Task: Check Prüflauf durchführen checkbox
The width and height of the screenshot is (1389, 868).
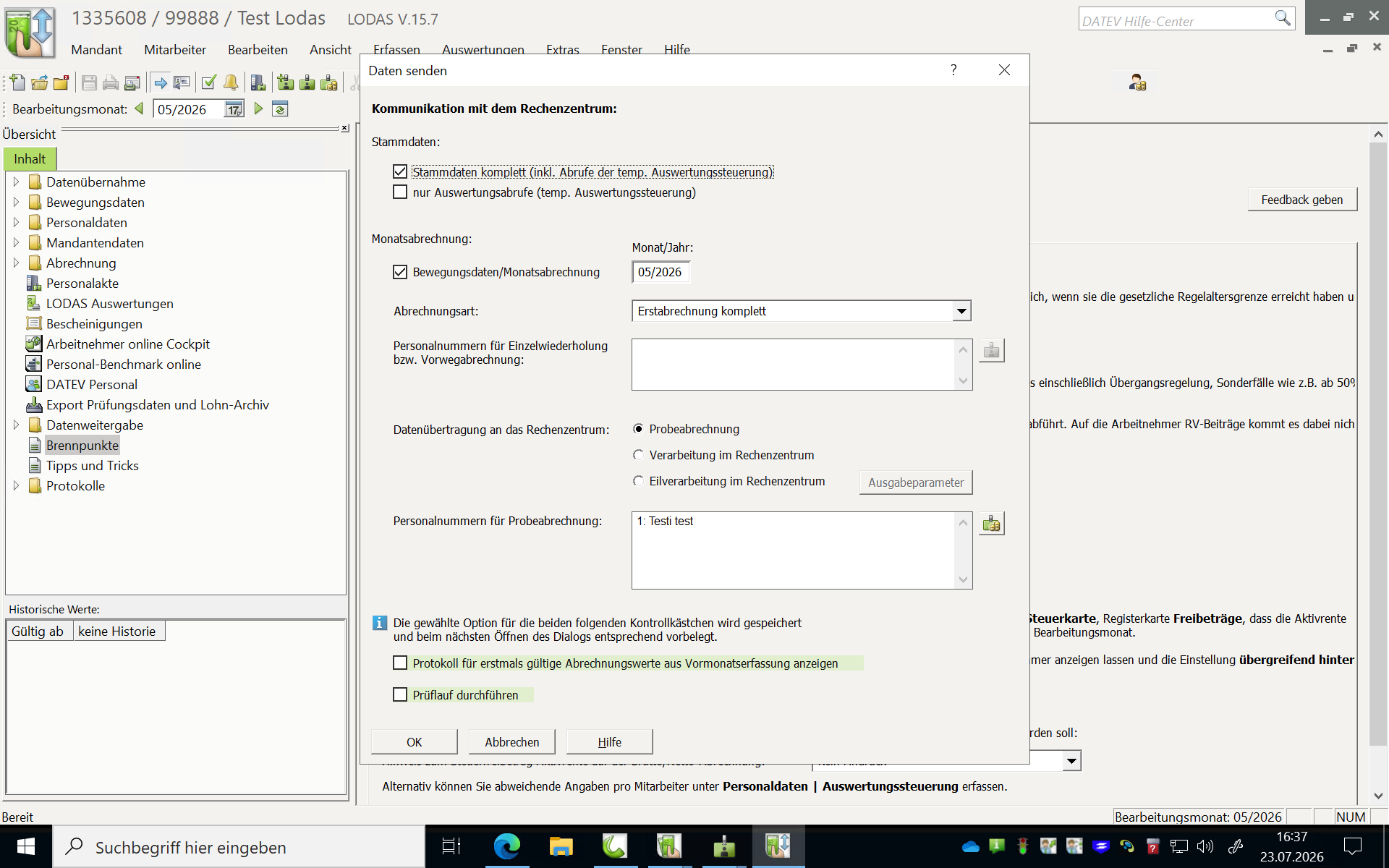Action: coord(400,695)
